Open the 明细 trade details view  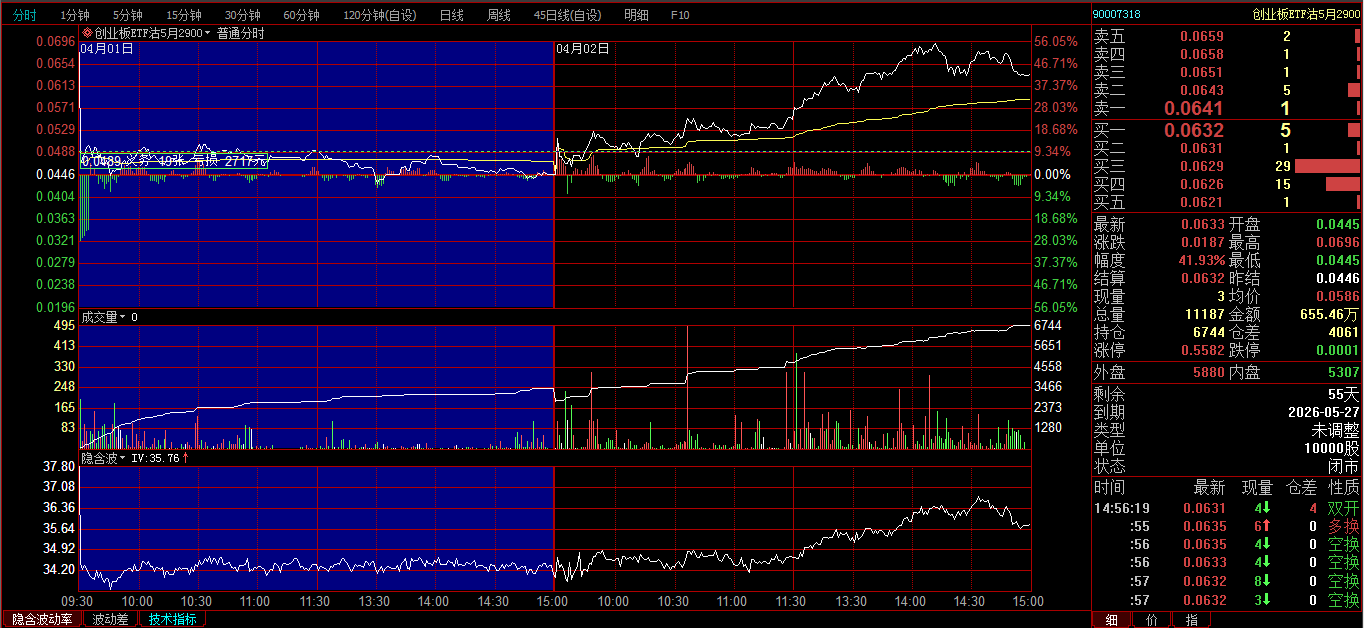(635, 15)
